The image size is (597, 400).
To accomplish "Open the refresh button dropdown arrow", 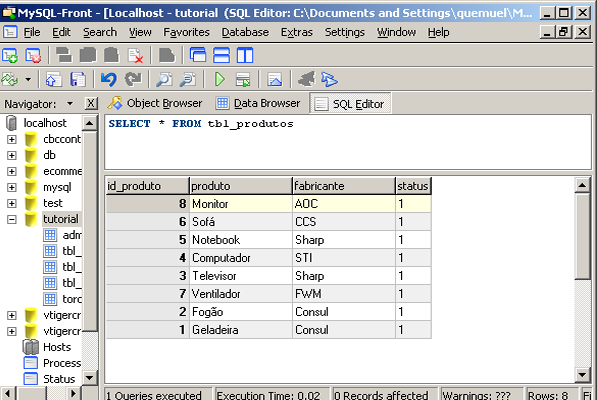I will (x=28, y=80).
